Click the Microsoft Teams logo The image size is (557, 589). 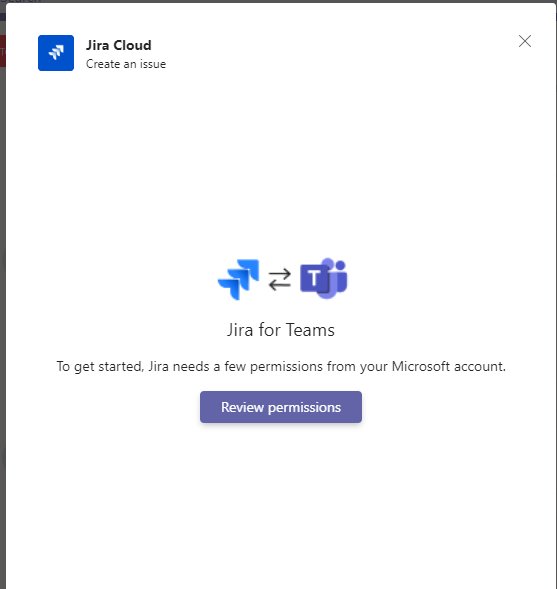pyautogui.click(x=324, y=278)
